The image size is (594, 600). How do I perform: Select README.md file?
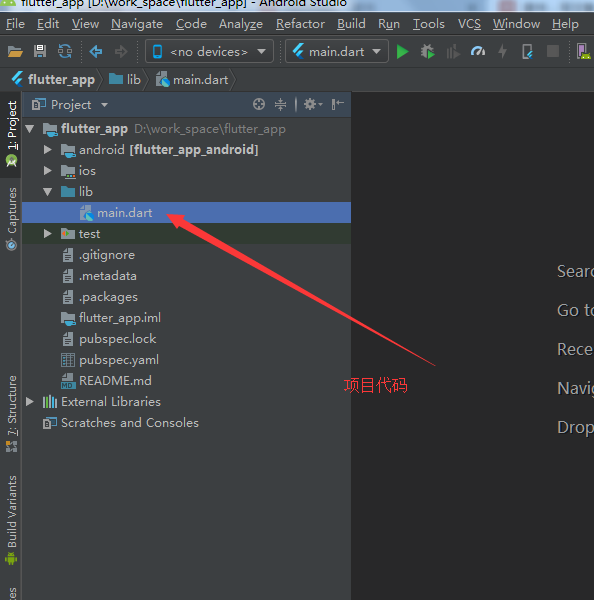(x=186, y=381)
